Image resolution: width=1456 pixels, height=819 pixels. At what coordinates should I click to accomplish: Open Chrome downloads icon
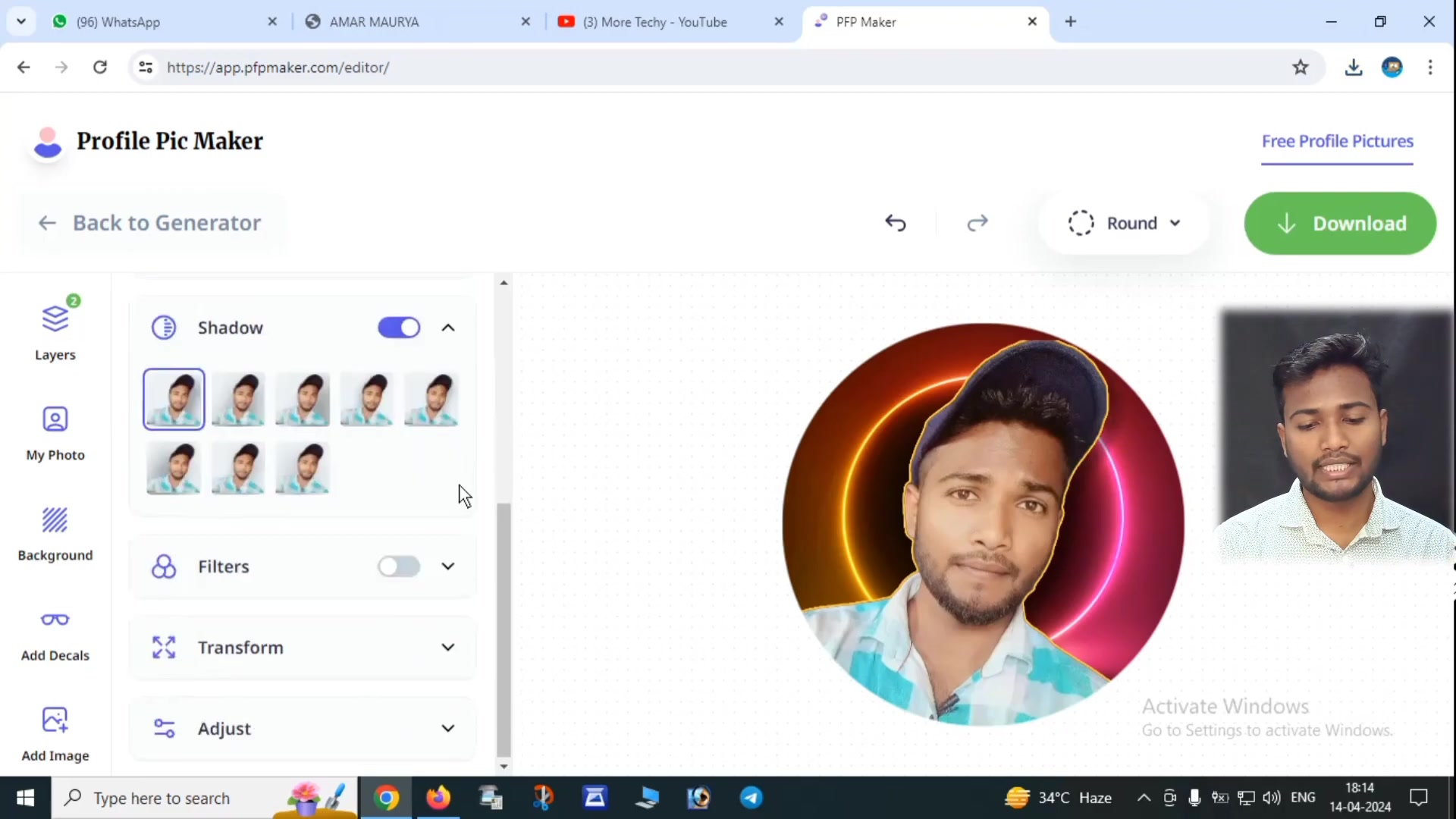point(1354,67)
